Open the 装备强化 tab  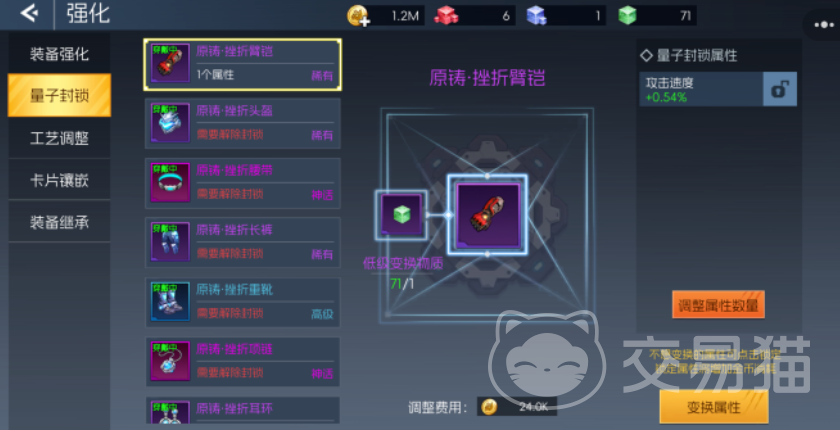59,54
